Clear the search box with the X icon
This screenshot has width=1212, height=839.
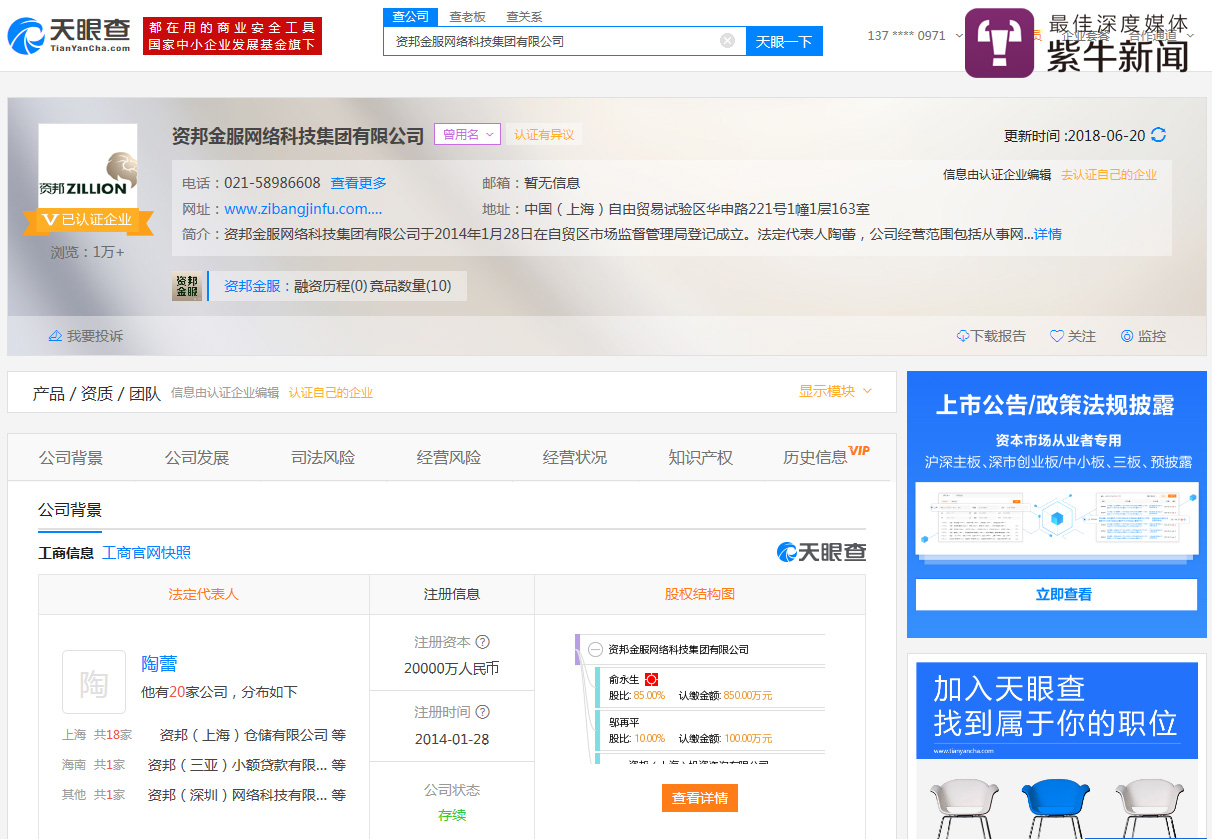coord(727,41)
